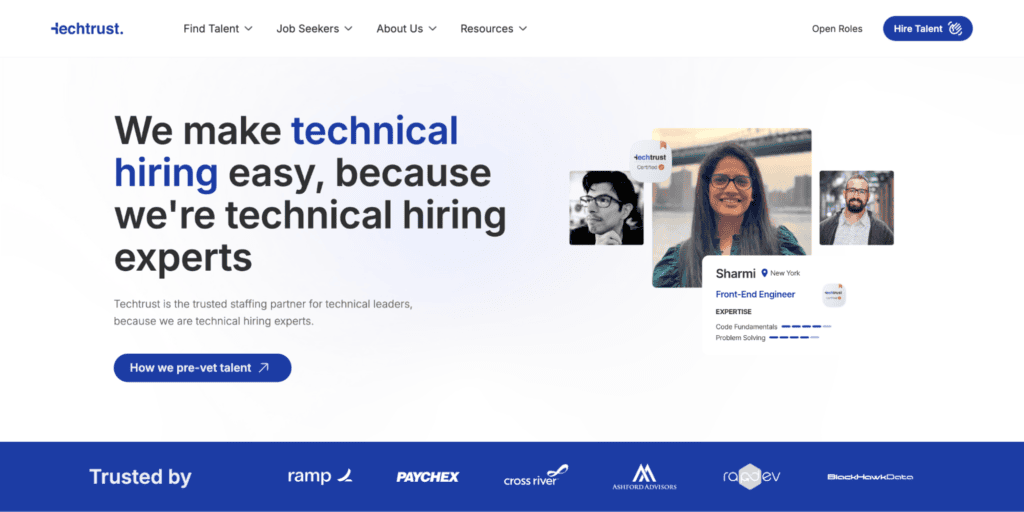Select the Sharmi central profile photo
Screen dimensions: 1024x512
point(731,196)
